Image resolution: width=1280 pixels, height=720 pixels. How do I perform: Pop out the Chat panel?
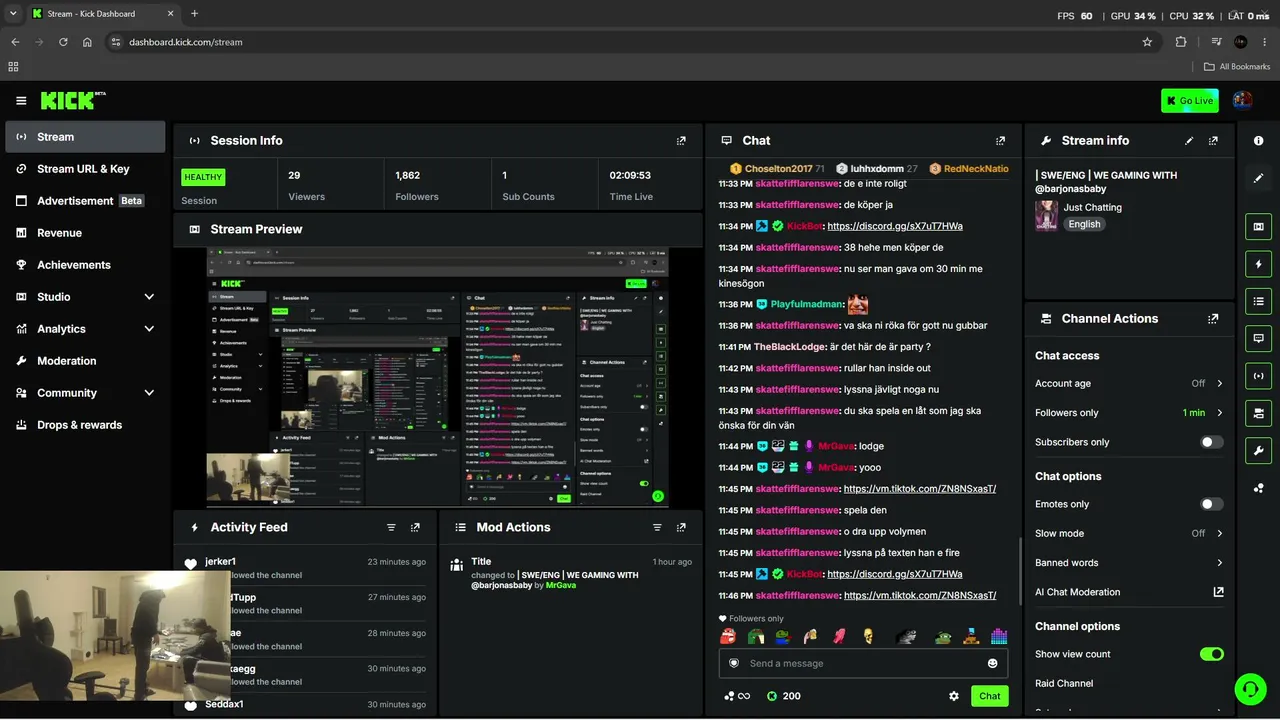pyautogui.click(x=1000, y=141)
